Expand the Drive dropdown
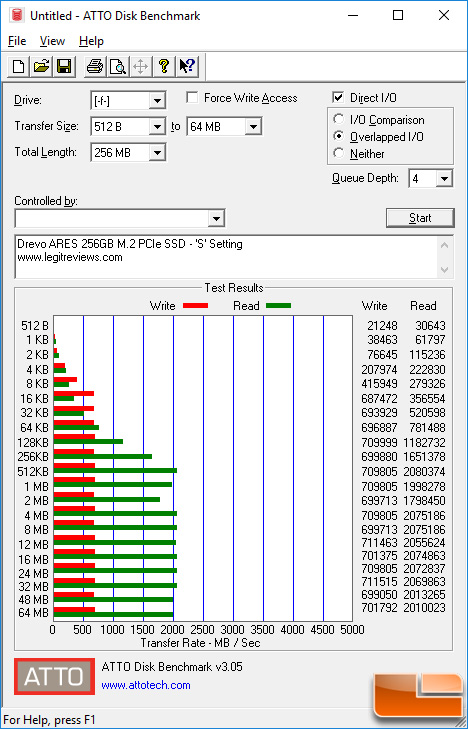The width and height of the screenshot is (468, 729). [x=157, y=100]
